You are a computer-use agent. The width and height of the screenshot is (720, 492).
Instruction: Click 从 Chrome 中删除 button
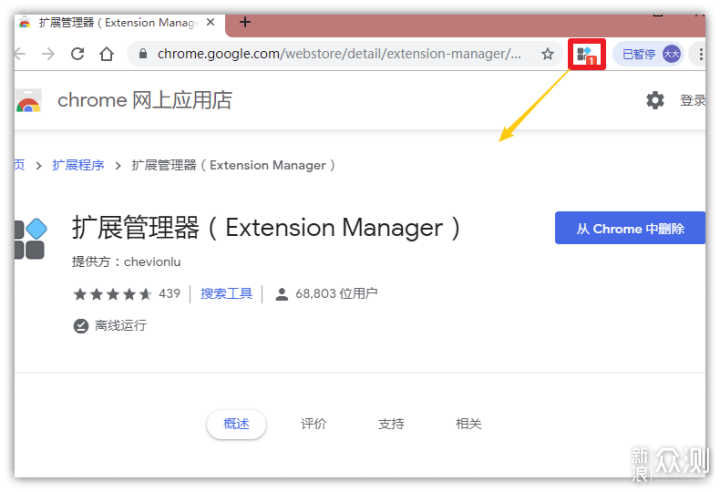[x=630, y=228]
